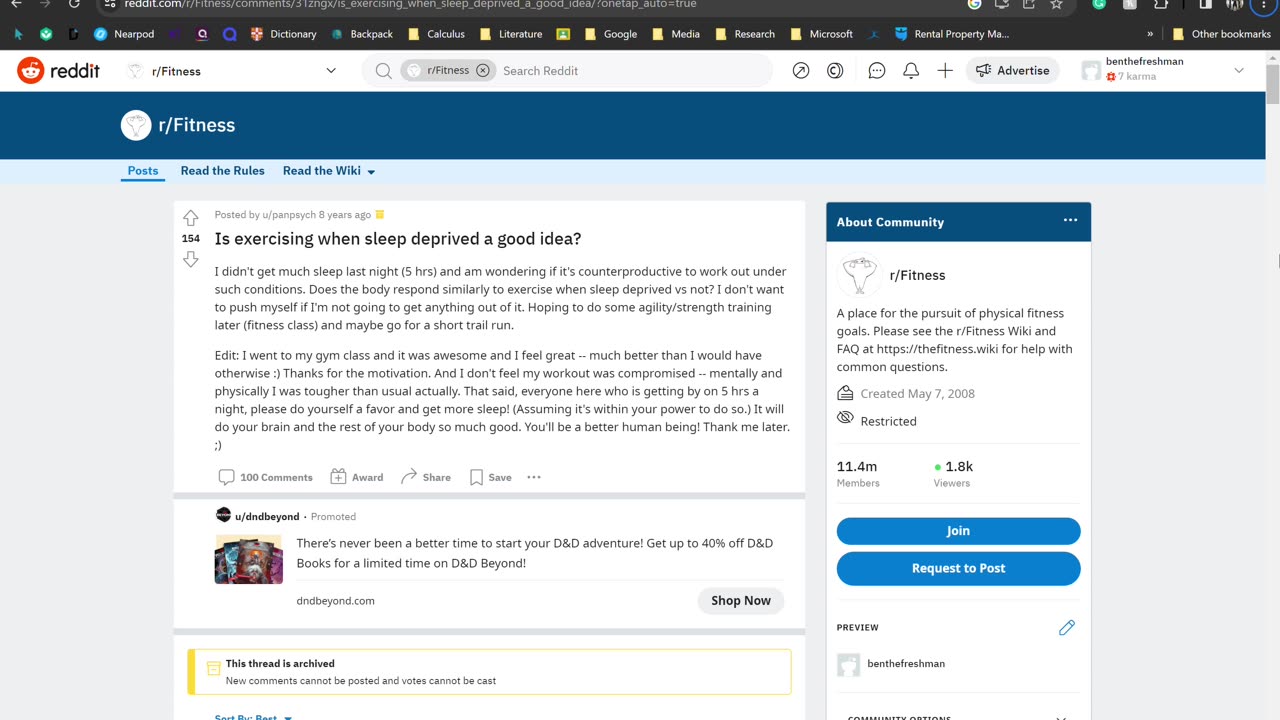Click the browser back arrow
Viewport: 1280px width, 720px height.
(x=16, y=4)
